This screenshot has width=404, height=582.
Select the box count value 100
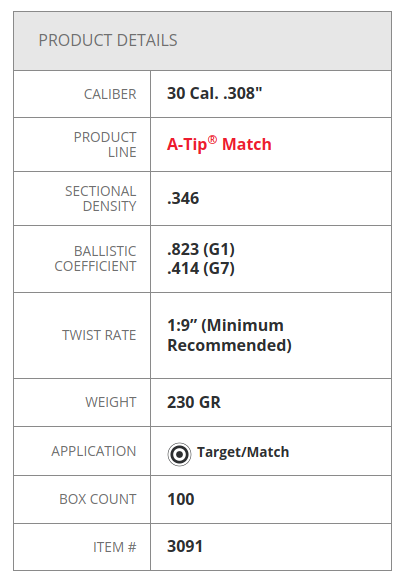point(180,499)
